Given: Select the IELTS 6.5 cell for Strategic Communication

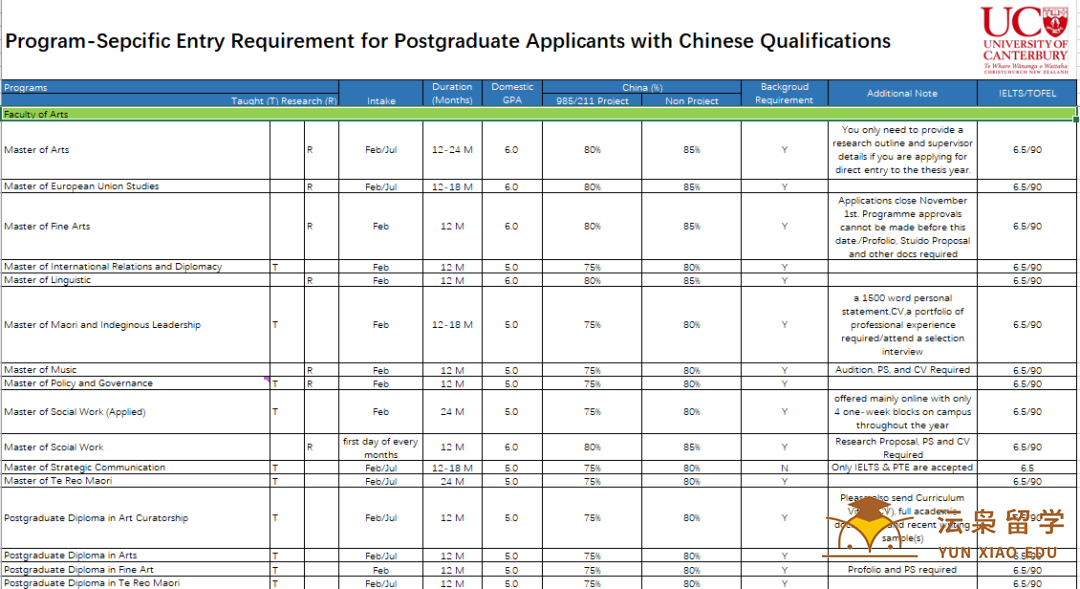Looking at the screenshot, I should pos(1027,468).
